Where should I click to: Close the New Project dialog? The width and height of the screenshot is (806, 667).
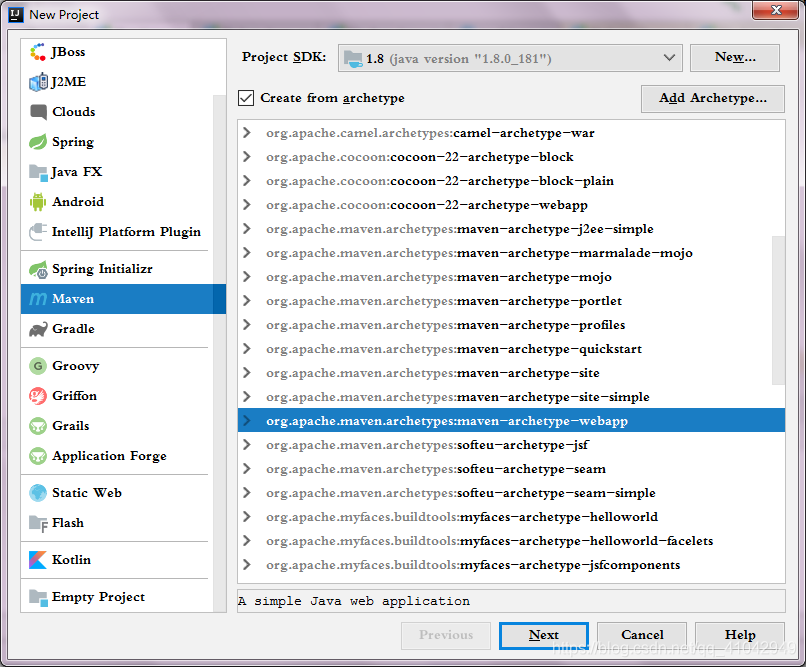[x=776, y=10]
